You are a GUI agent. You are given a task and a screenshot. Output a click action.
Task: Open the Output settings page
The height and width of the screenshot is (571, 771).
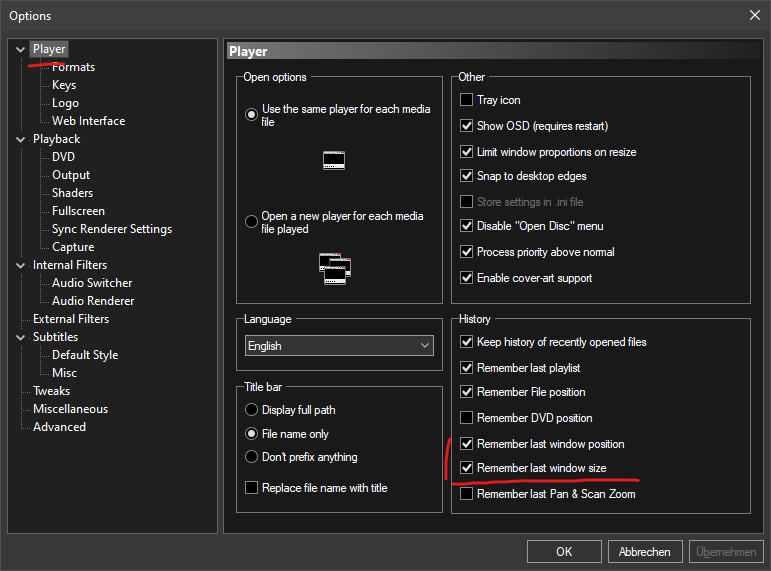(x=71, y=175)
